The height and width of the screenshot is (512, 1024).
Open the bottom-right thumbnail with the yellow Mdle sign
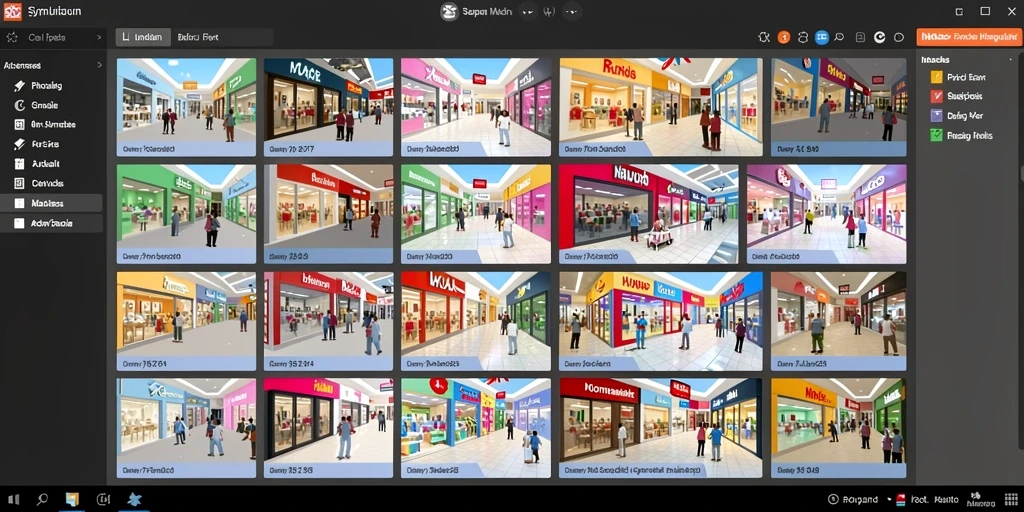839,428
